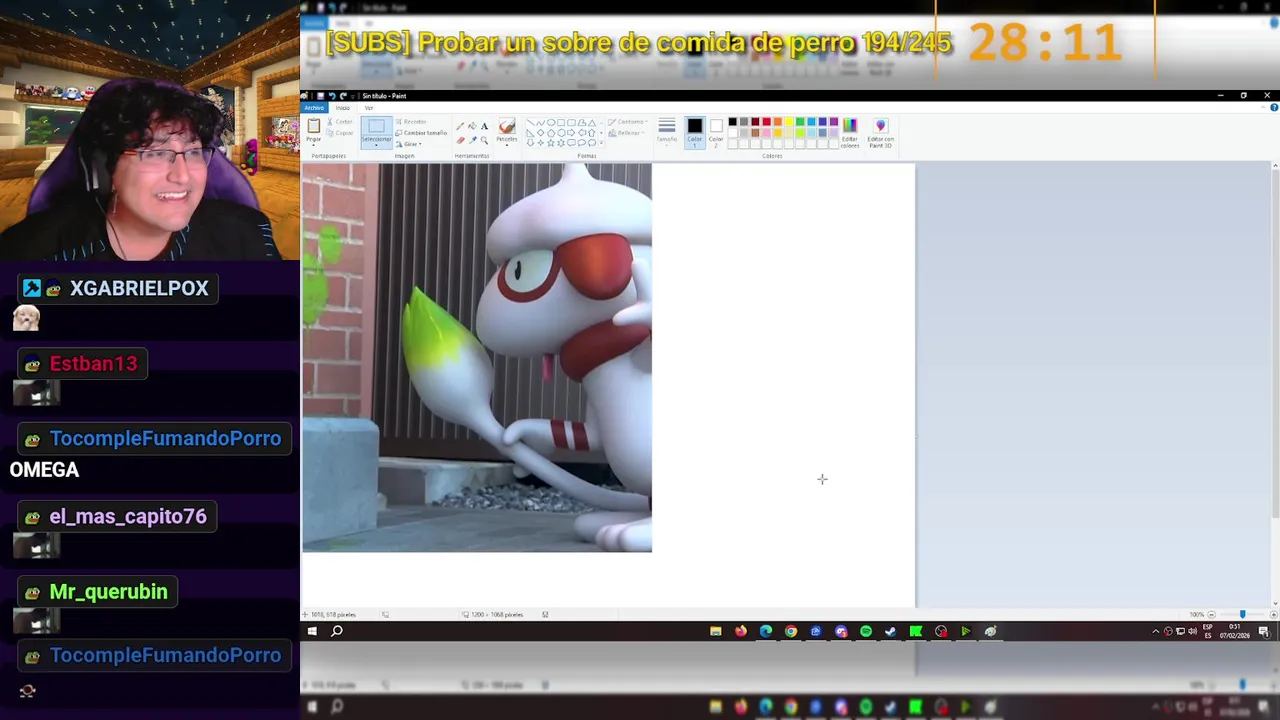1280x720 pixels.
Task: Click the vertical scrollbar down arrow
Action: 1275,604
